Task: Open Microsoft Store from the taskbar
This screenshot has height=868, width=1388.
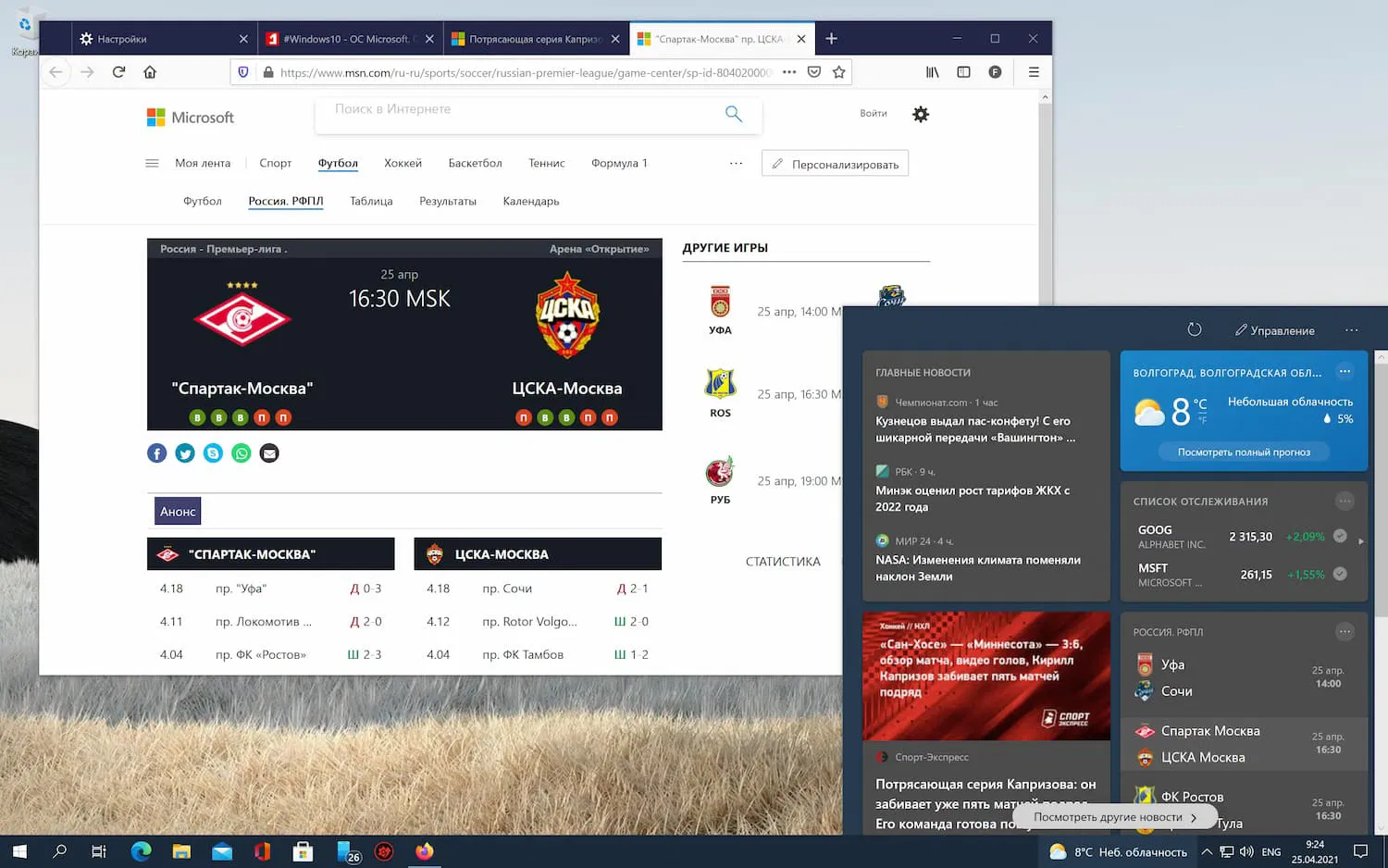Action: 303,851
